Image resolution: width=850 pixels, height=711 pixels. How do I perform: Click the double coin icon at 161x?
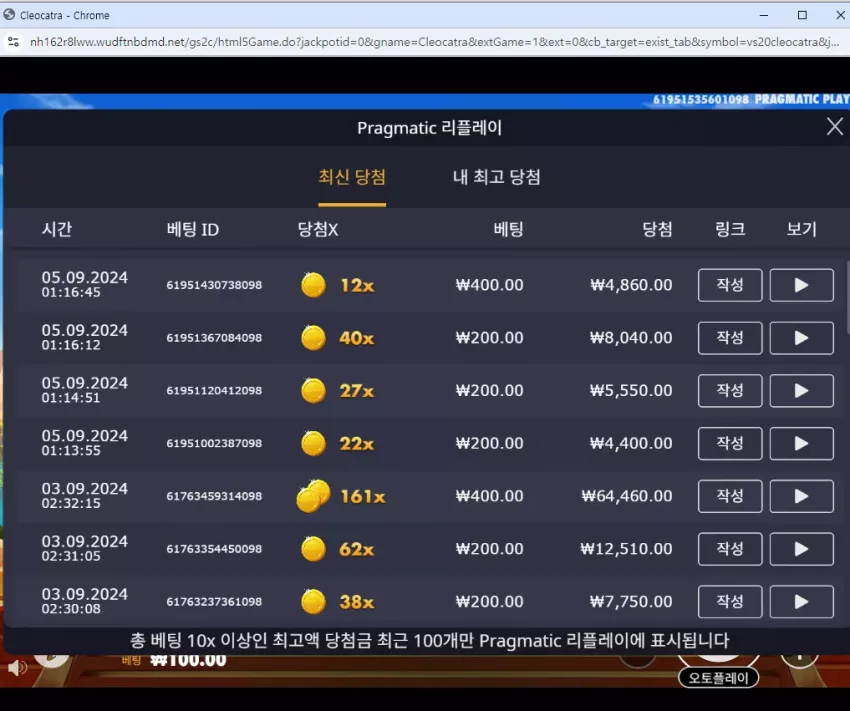[313, 496]
